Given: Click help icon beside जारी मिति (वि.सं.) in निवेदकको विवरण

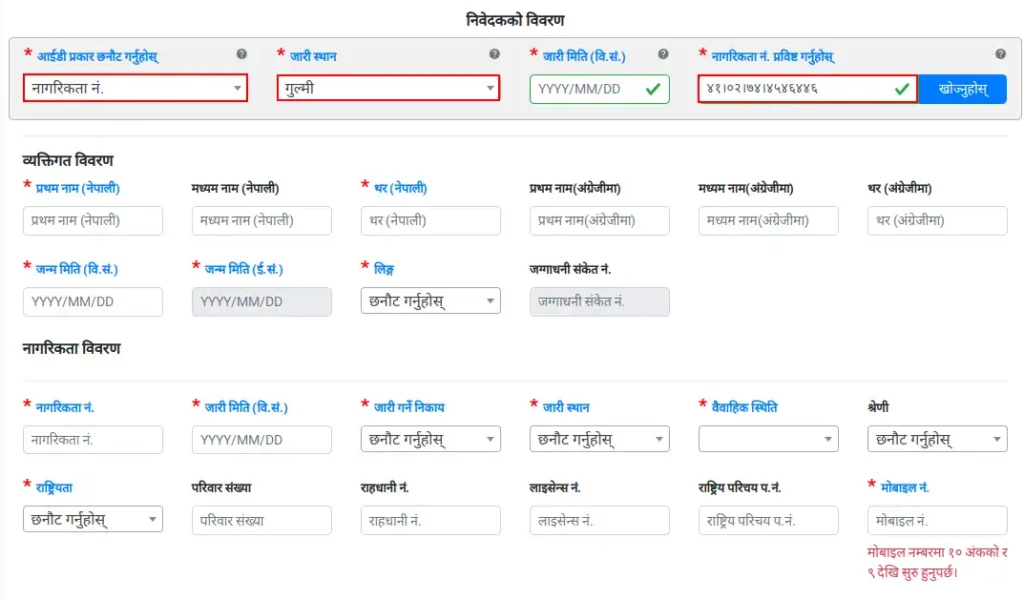Looking at the screenshot, I should [x=663, y=55].
